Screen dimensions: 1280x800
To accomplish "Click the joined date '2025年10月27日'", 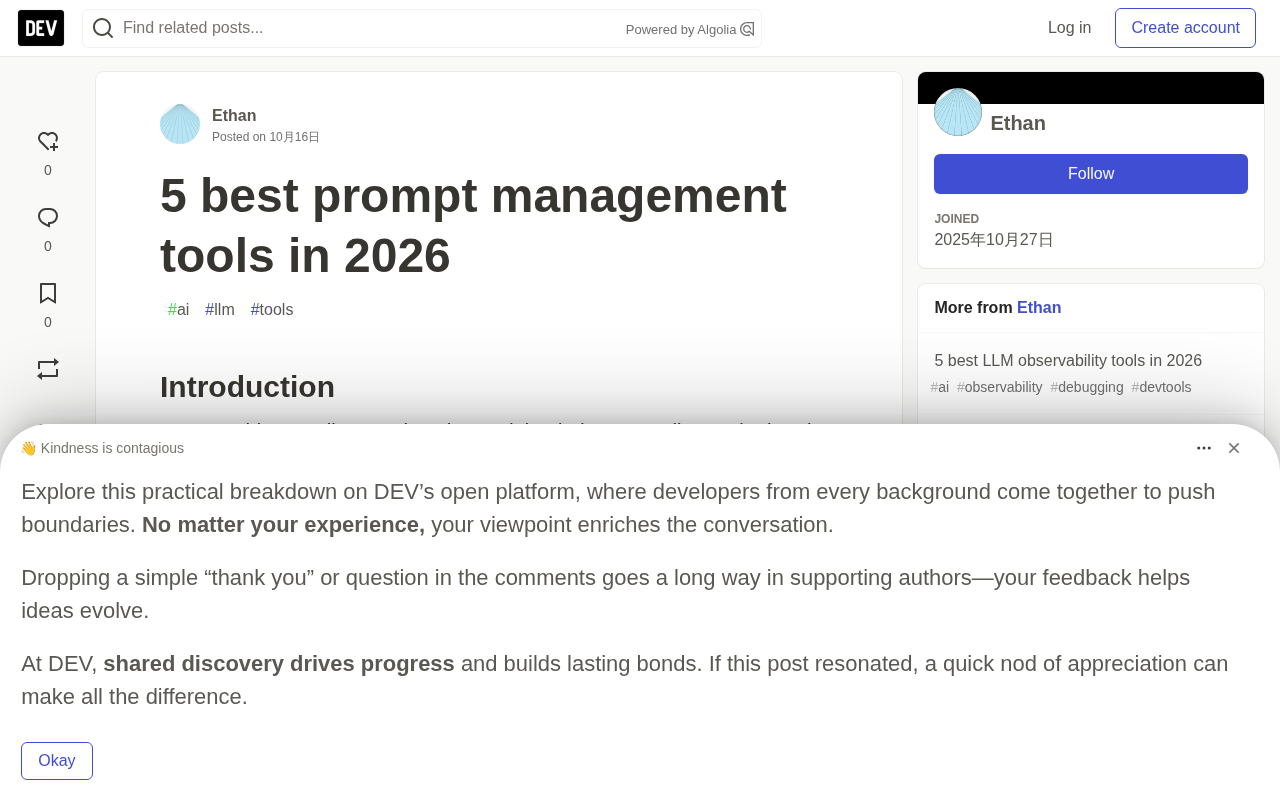I will pyautogui.click(x=994, y=240).
